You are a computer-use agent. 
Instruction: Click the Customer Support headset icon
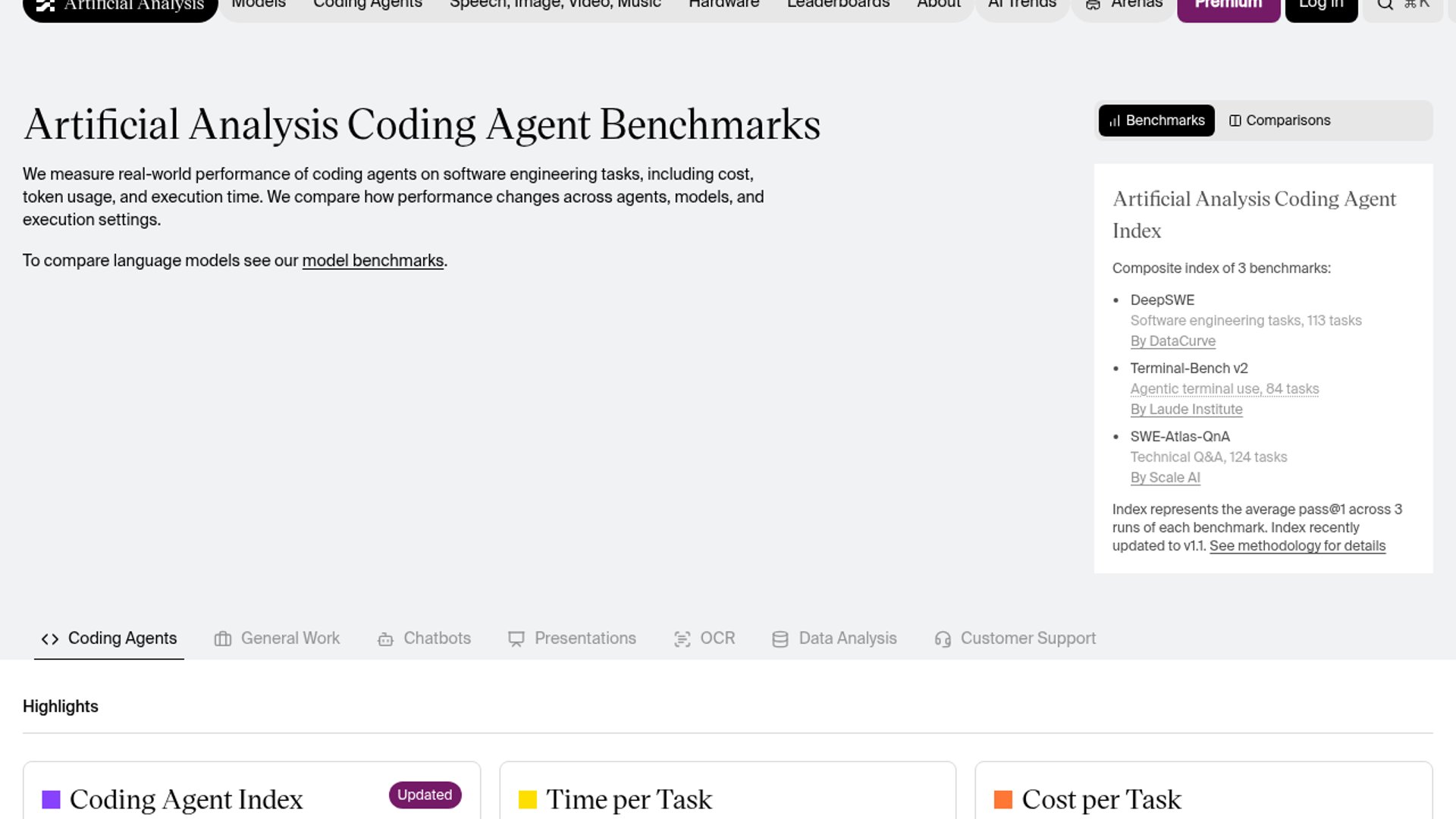[x=943, y=639]
